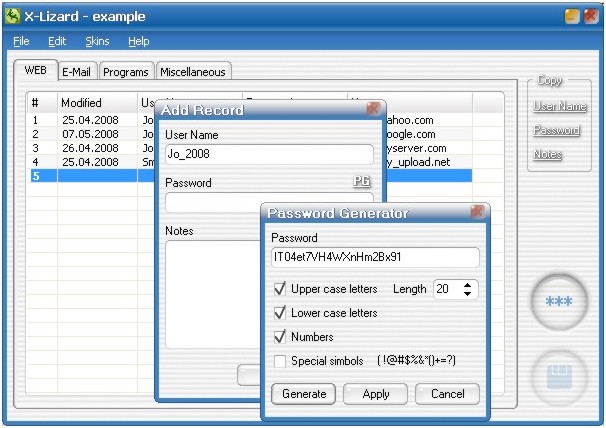The height and width of the screenshot is (428, 606).
Task: Click the Generate button
Action: point(304,394)
